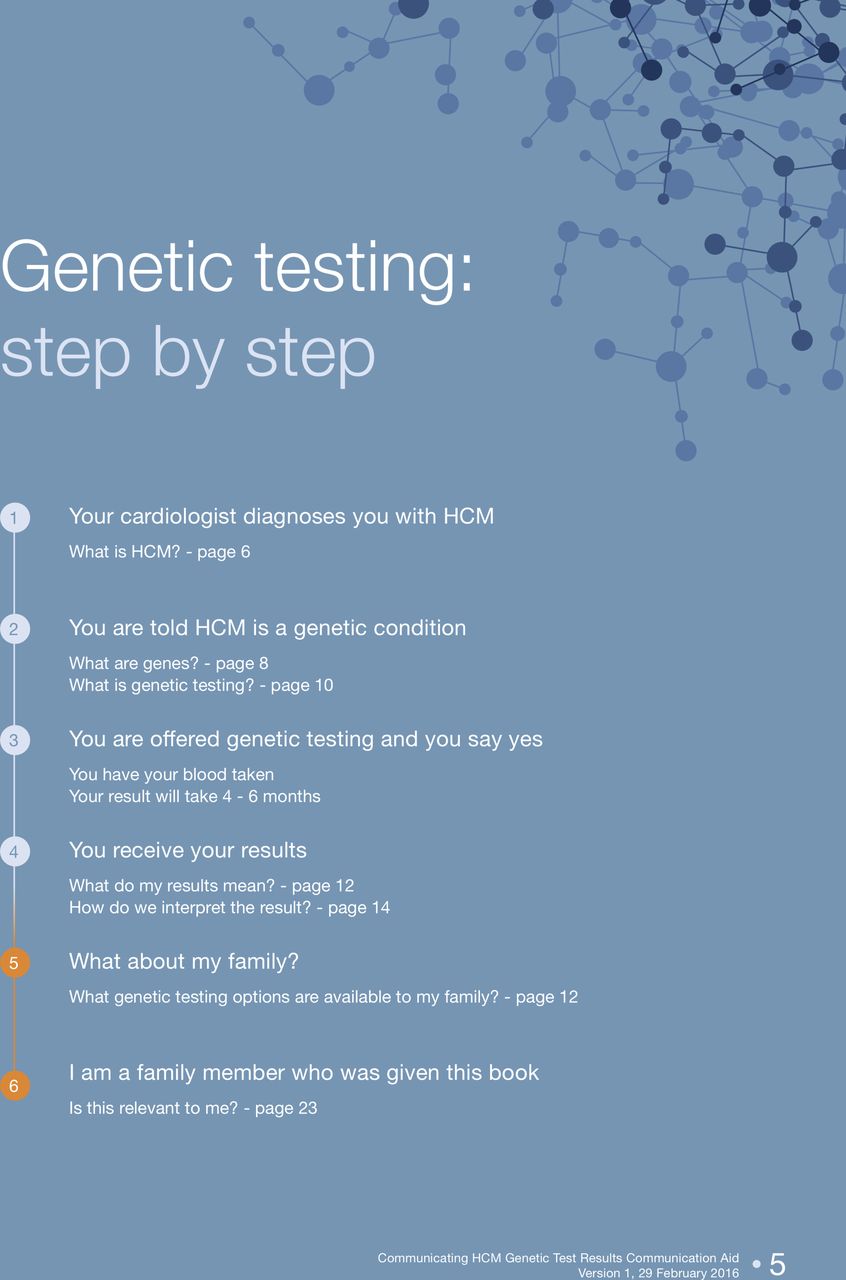Screen dimensions: 846x1280
Task: Click the step 1 circle marker
Action: tap(14, 518)
